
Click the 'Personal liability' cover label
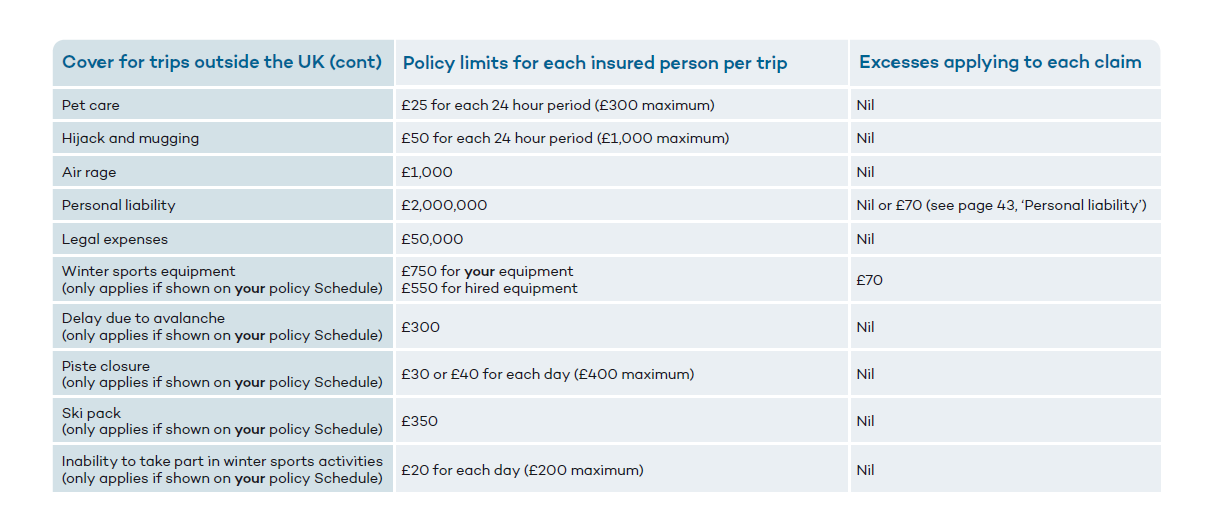(118, 205)
